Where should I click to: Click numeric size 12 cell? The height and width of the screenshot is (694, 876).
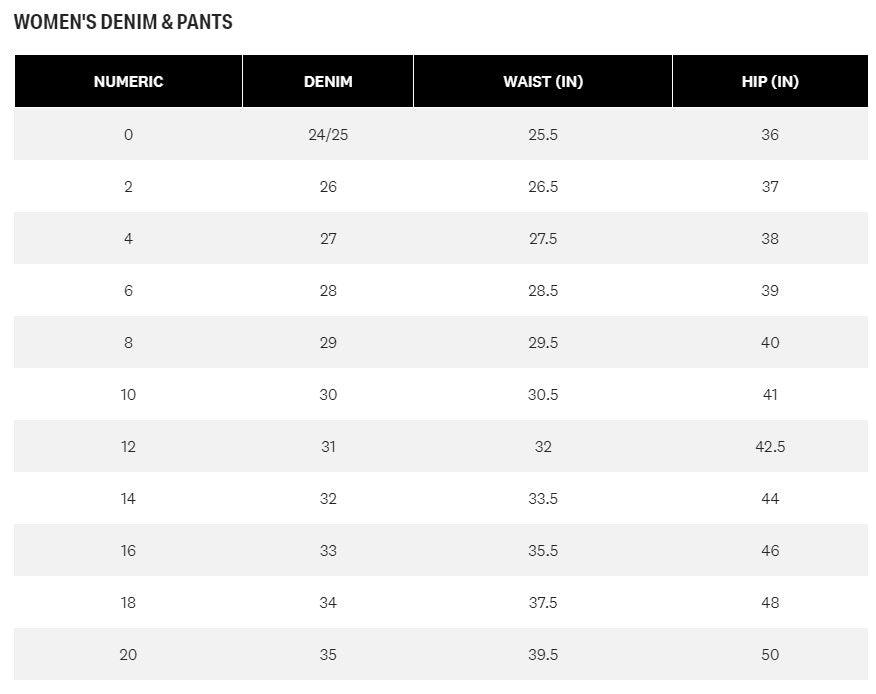[128, 447]
